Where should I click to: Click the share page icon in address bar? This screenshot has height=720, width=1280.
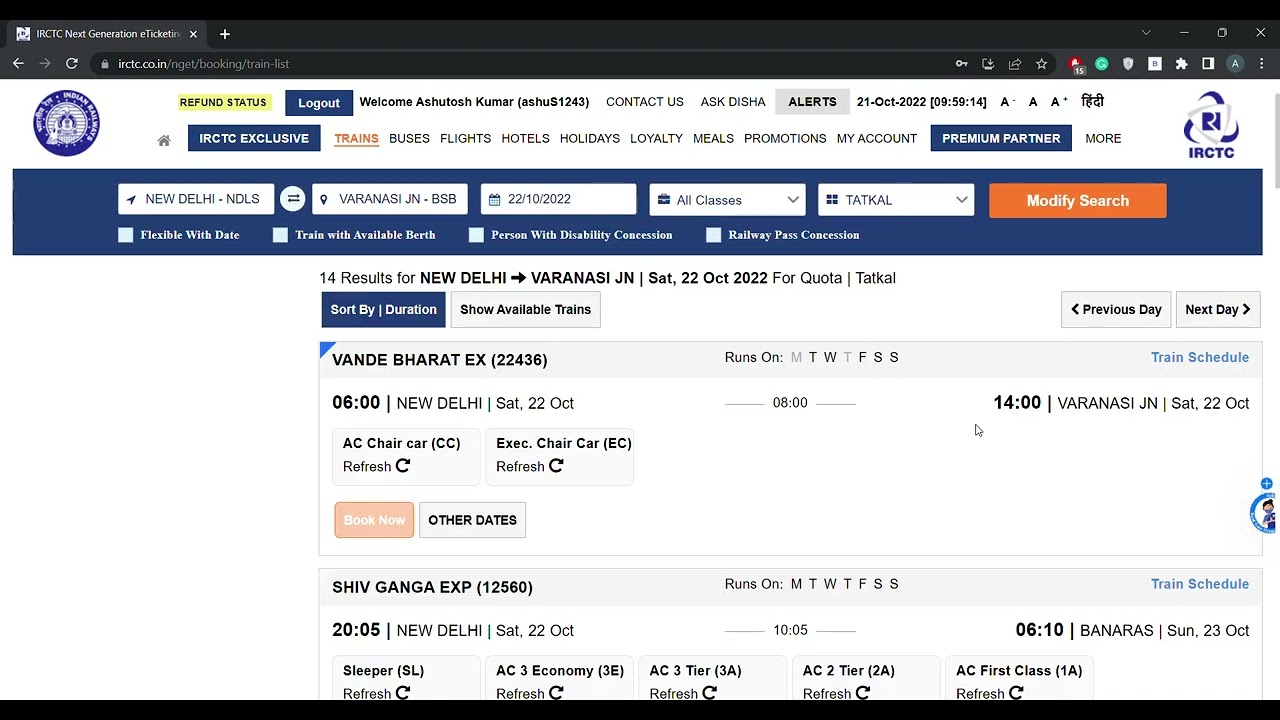point(1015,64)
